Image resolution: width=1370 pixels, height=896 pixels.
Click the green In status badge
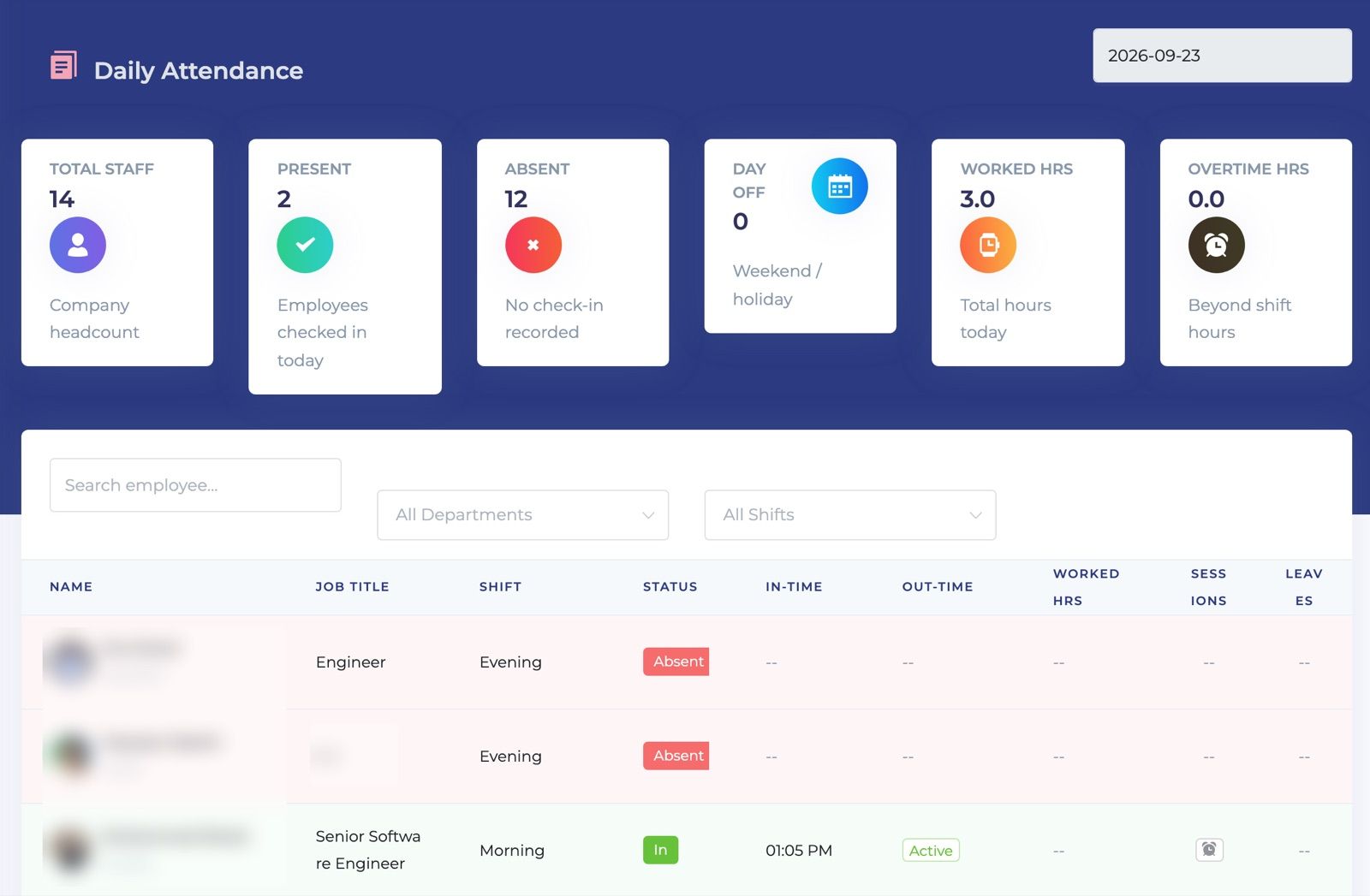(x=660, y=850)
